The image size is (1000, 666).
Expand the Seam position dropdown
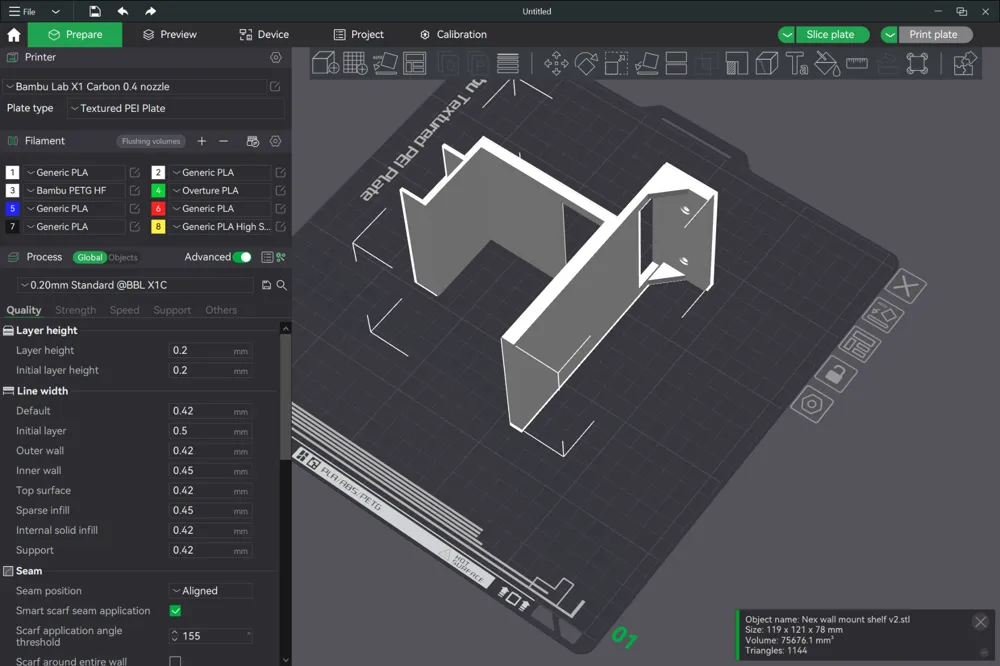(210, 591)
